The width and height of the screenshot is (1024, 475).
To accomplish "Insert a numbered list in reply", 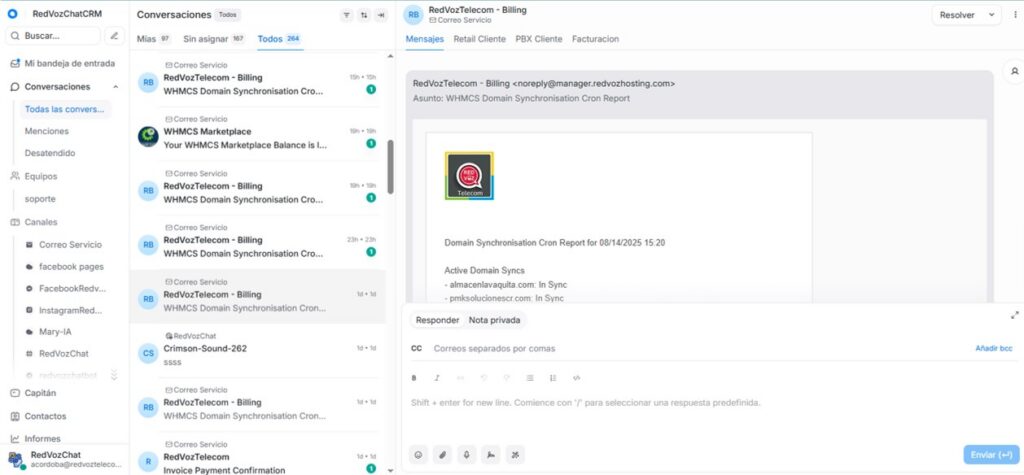I will point(553,378).
